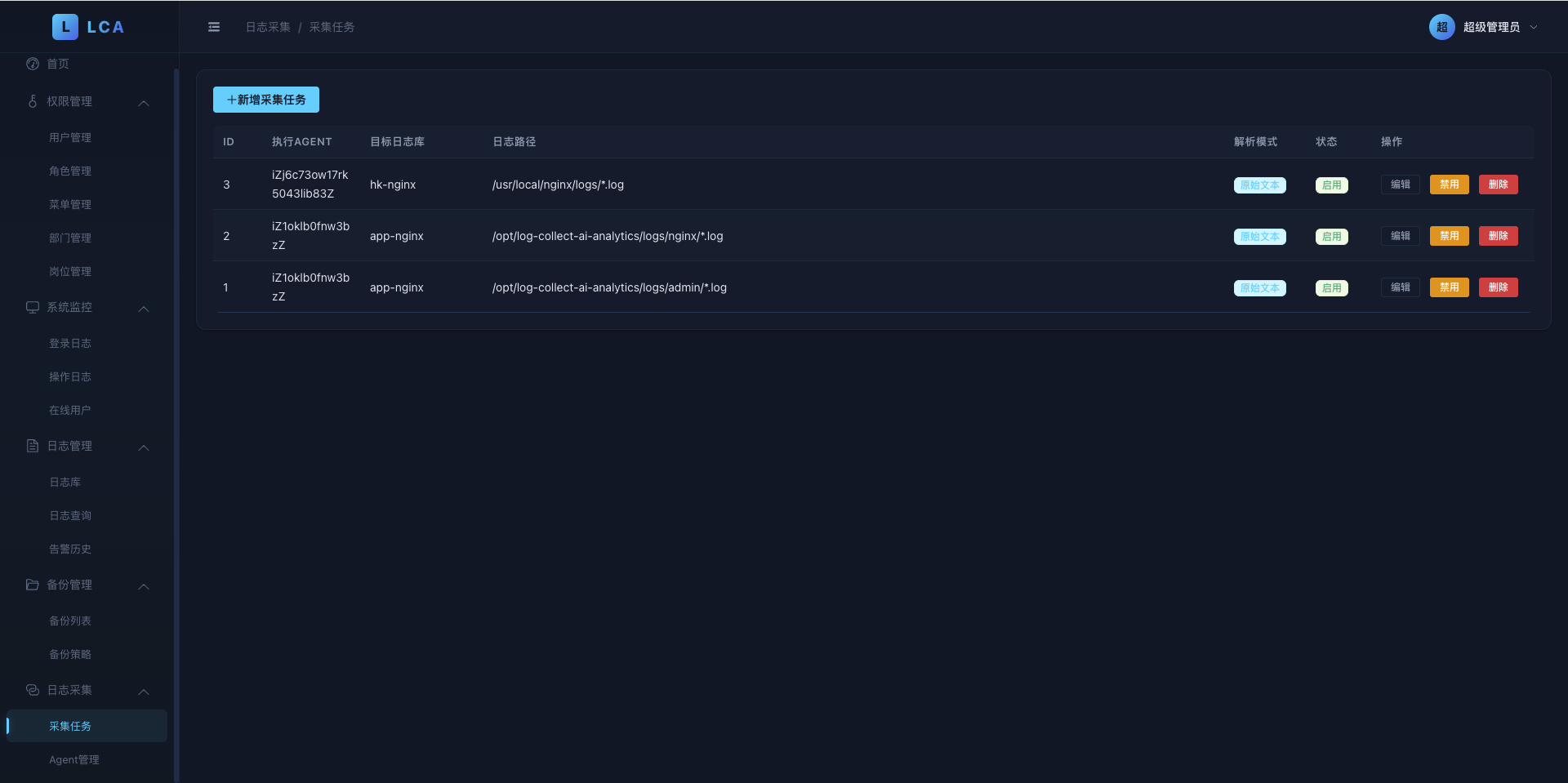Collapse the 权限管理 menu chevron
Screen dimensions: 1568x783
(x=144, y=103)
